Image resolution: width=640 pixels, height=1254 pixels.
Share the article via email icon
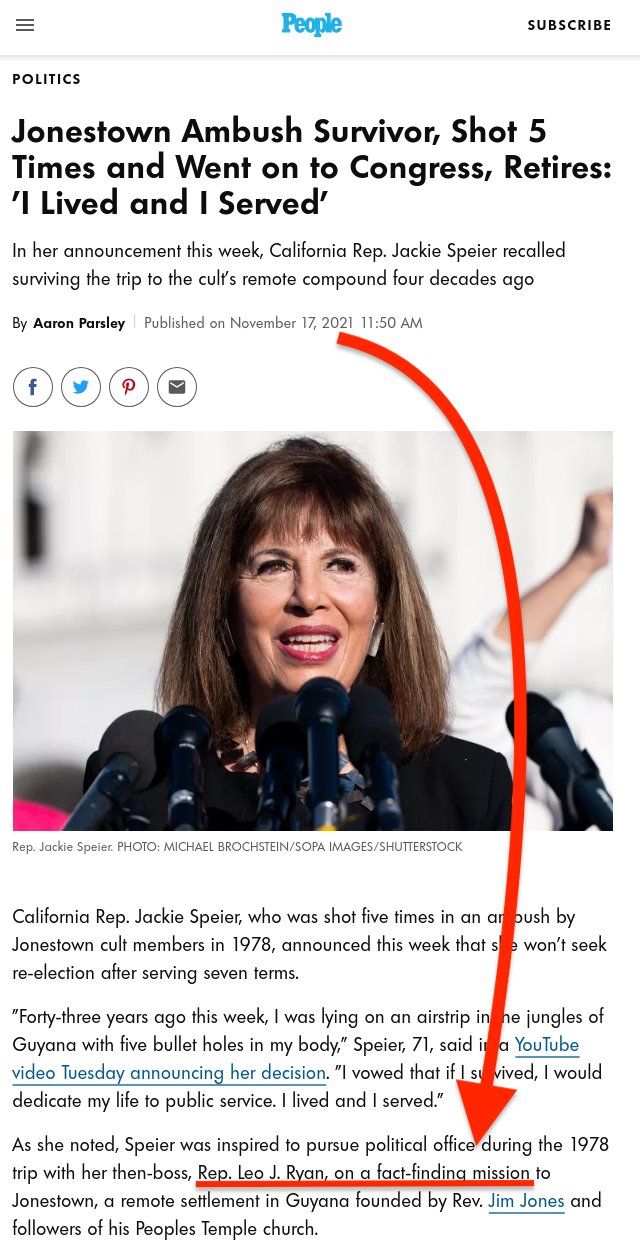point(177,387)
